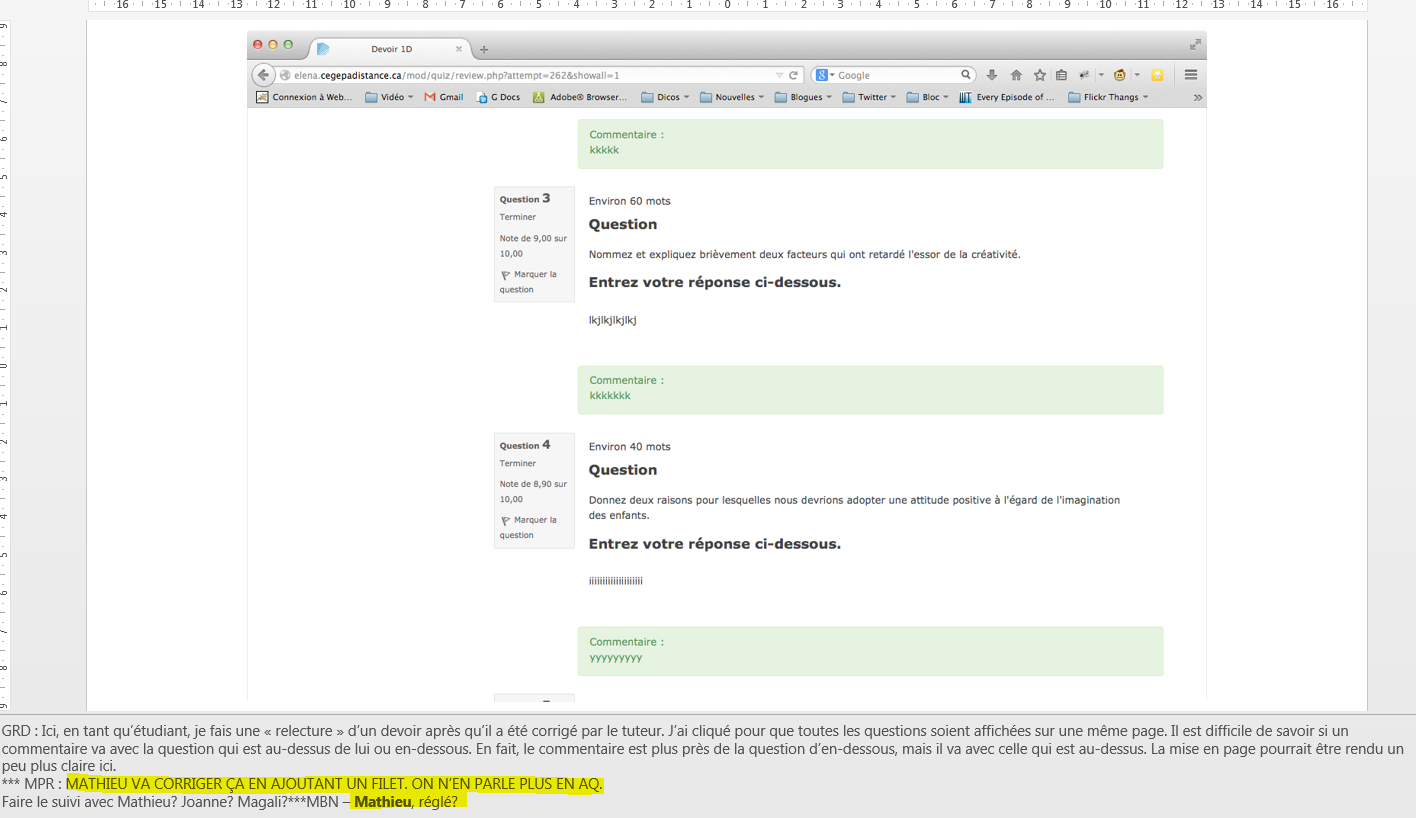Expand the Vidéo bookmarks folder
The width and height of the screenshot is (1416, 818).
point(389,98)
